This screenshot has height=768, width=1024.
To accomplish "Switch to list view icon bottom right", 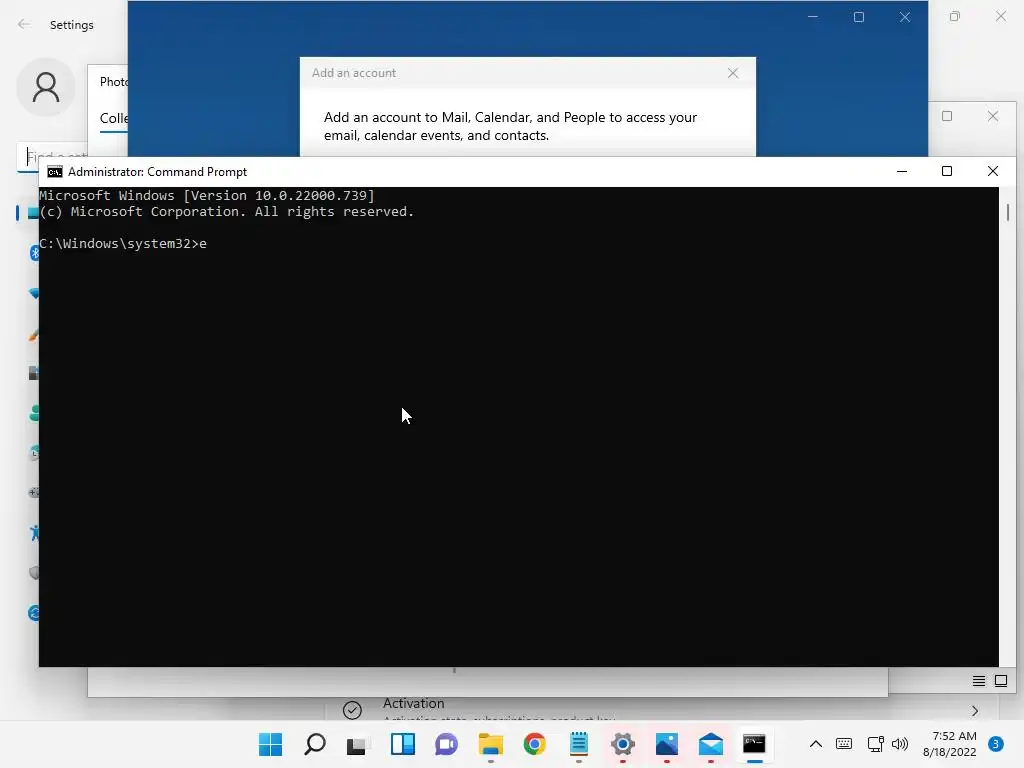I will 978,681.
